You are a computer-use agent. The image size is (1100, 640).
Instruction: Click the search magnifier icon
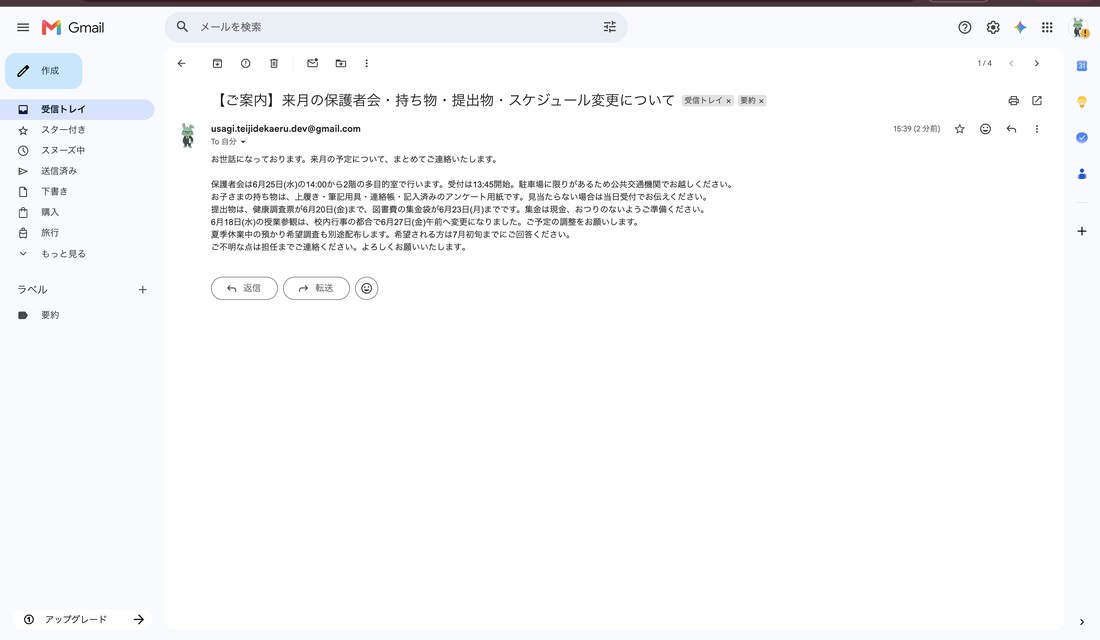coord(182,27)
